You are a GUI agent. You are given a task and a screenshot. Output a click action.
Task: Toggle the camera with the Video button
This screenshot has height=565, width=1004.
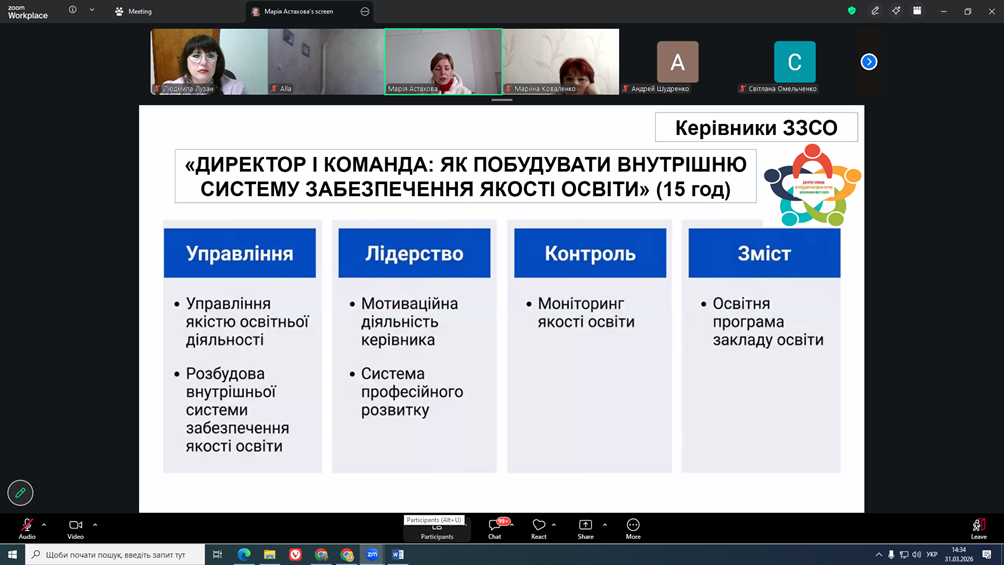click(x=75, y=526)
